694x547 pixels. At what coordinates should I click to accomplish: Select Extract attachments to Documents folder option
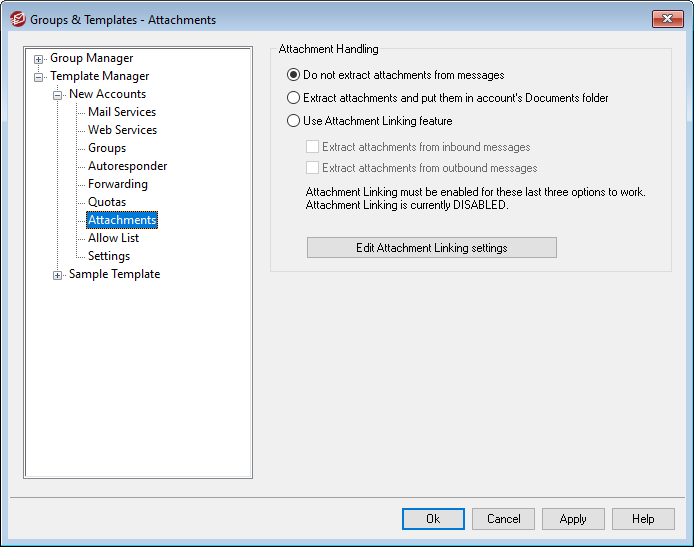pos(293,98)
